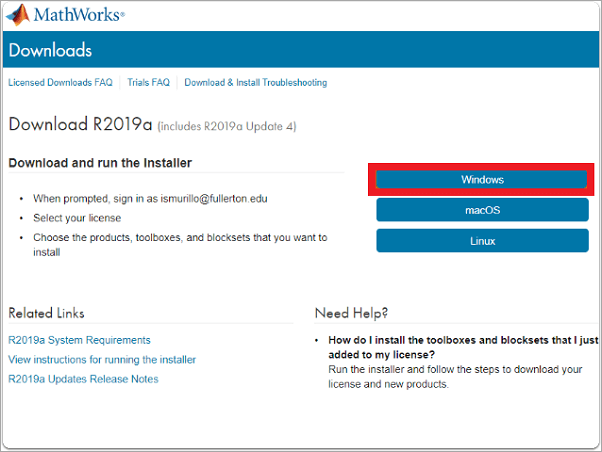Click the toolboxes and blocksets install question
Viewport: 602px width, 452px height.
pyautogui.click(x=463, y=347)
